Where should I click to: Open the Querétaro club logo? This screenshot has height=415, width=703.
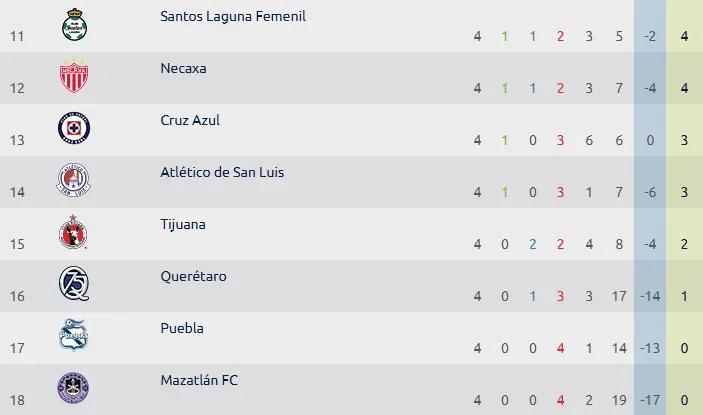(x=74, y=284)
